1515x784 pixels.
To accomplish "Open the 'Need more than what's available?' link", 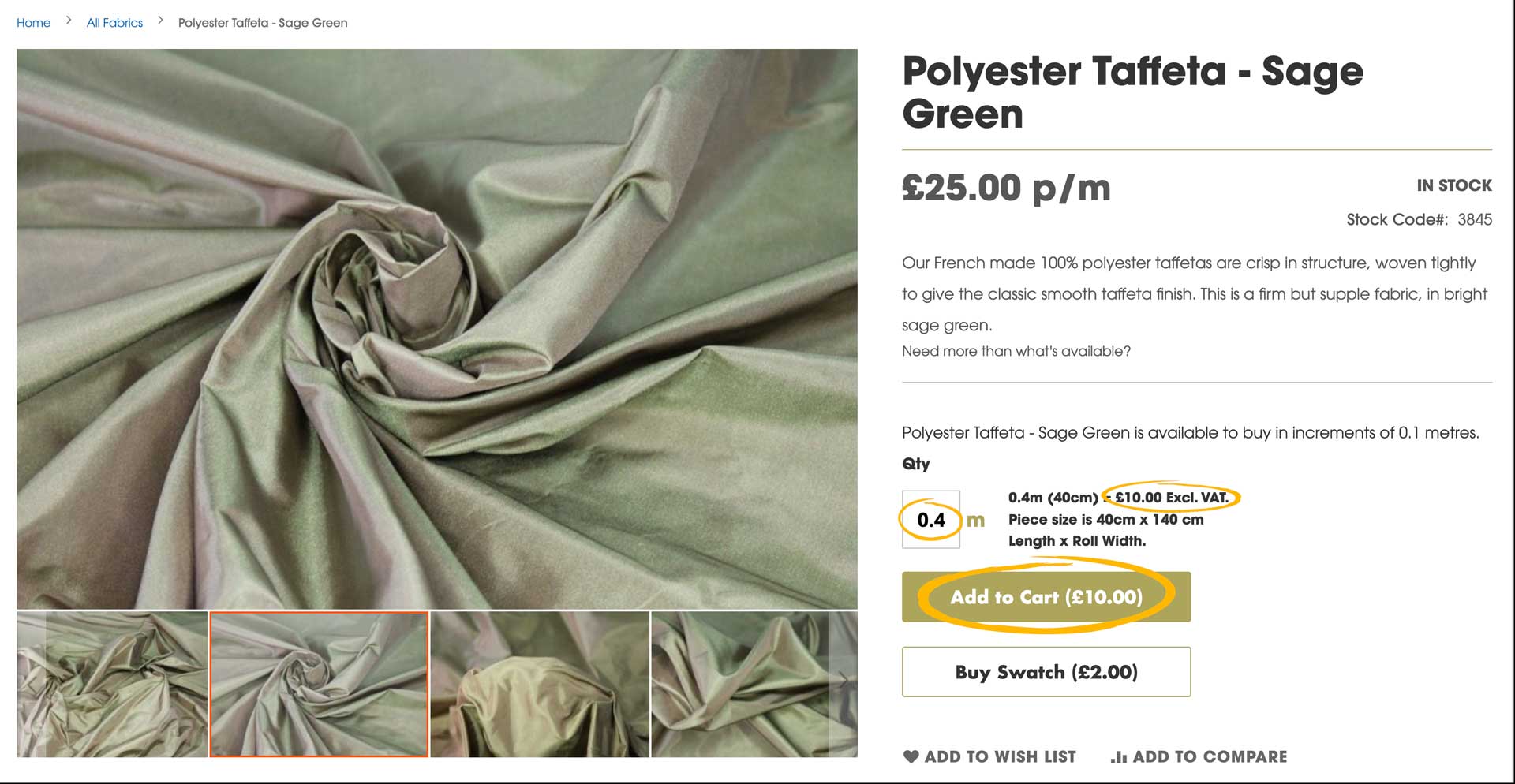I will pos(1016,351).
